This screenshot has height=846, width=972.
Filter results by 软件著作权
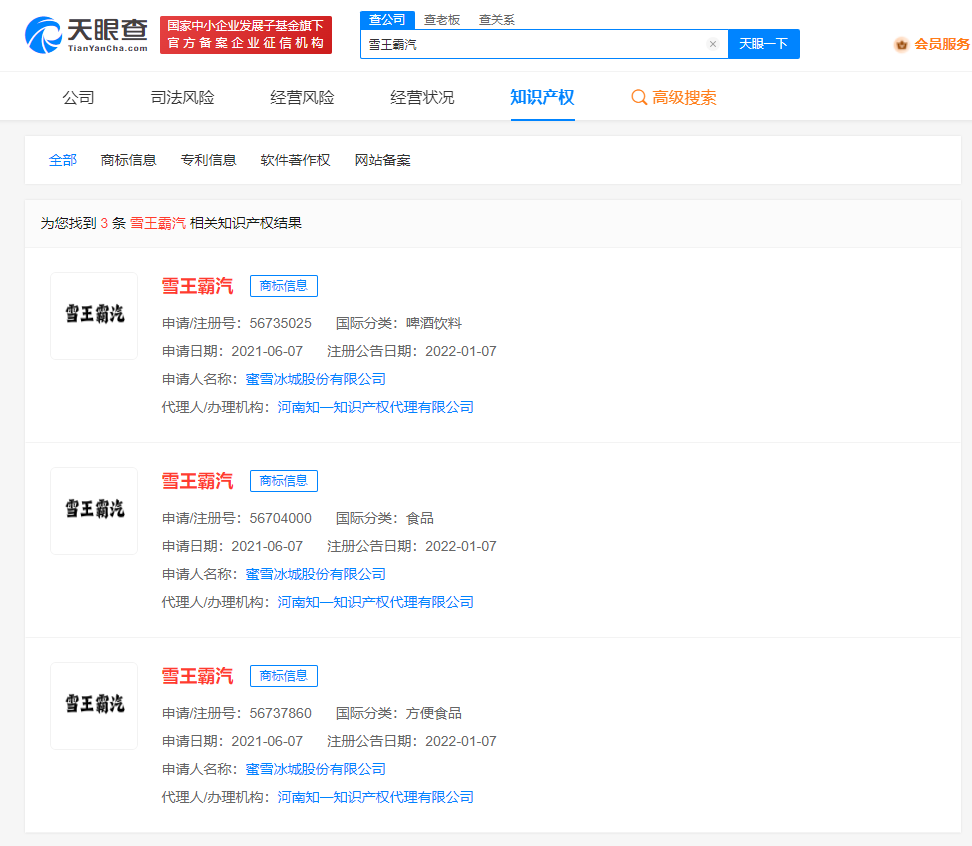click(295, 160)
